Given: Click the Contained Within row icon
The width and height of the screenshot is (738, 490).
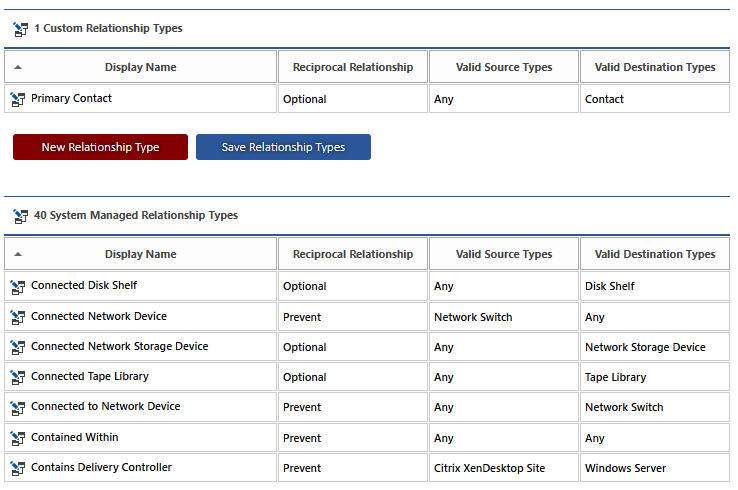Looking at the screenshot, I should (18, 438).
